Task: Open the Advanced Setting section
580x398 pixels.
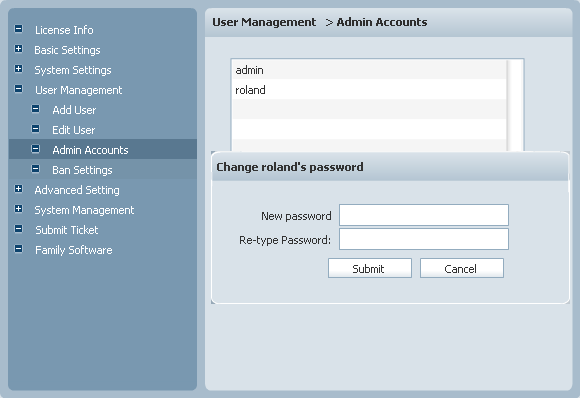Action: pos(77,190)
